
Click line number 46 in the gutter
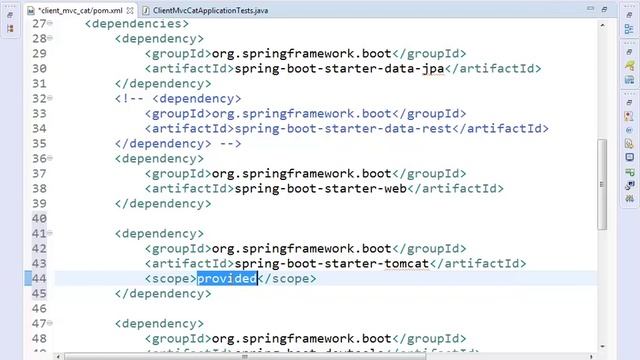(39, 309)
